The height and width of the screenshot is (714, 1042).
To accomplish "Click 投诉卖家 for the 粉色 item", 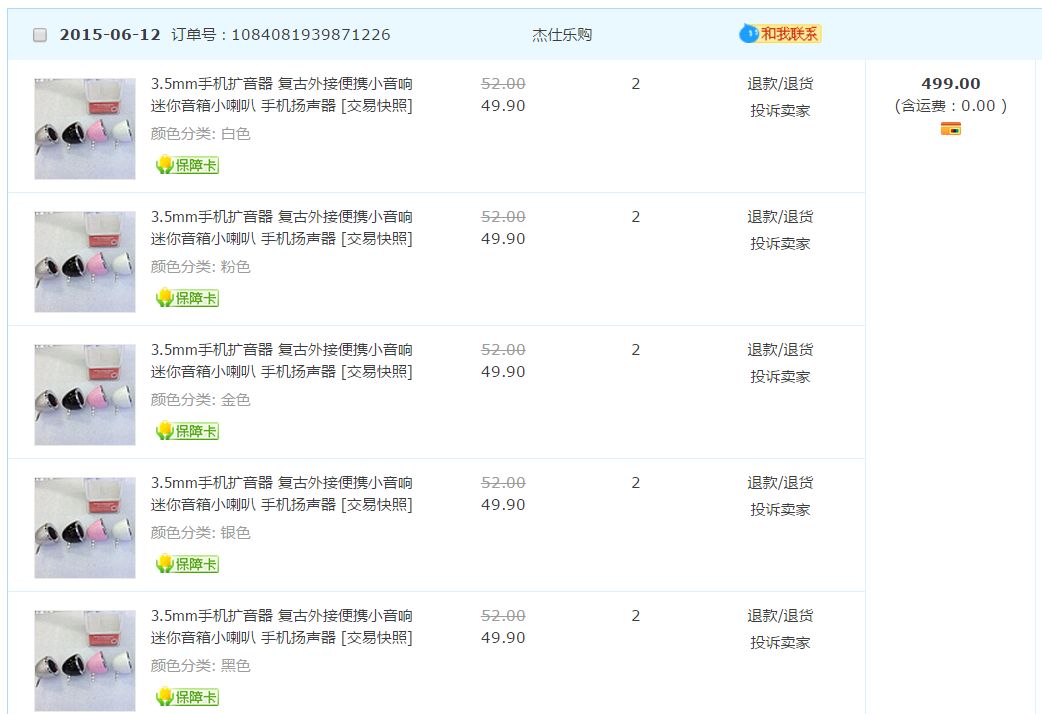I will click(780, 244).
